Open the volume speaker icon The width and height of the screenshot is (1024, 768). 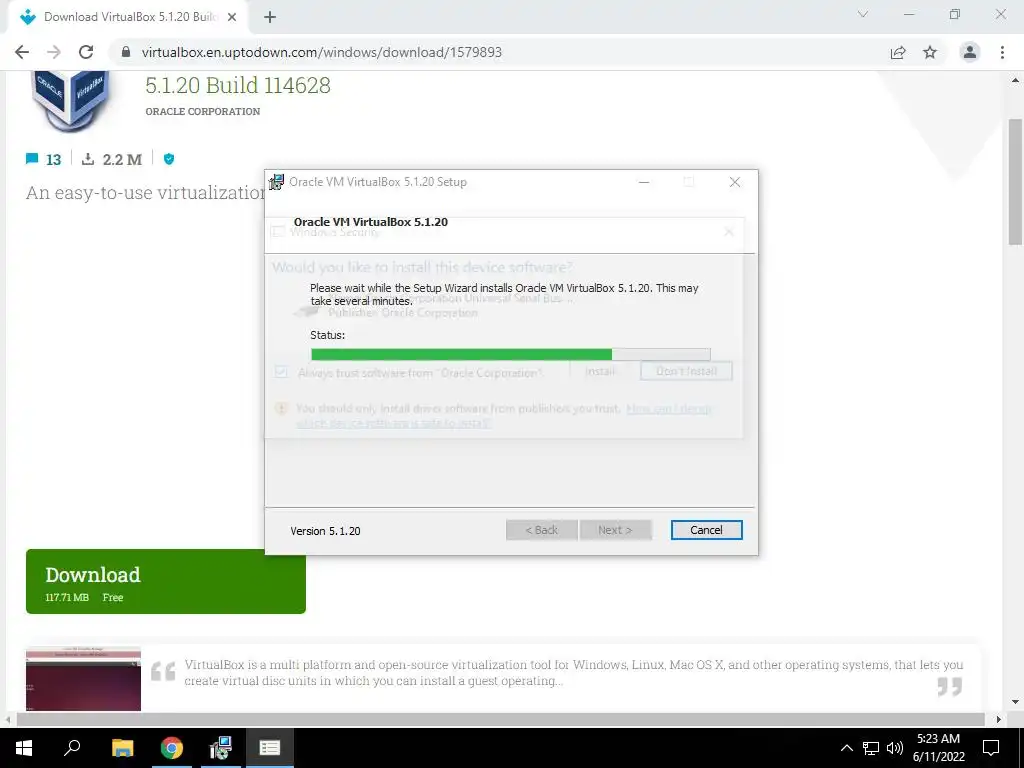click(895, 748)
